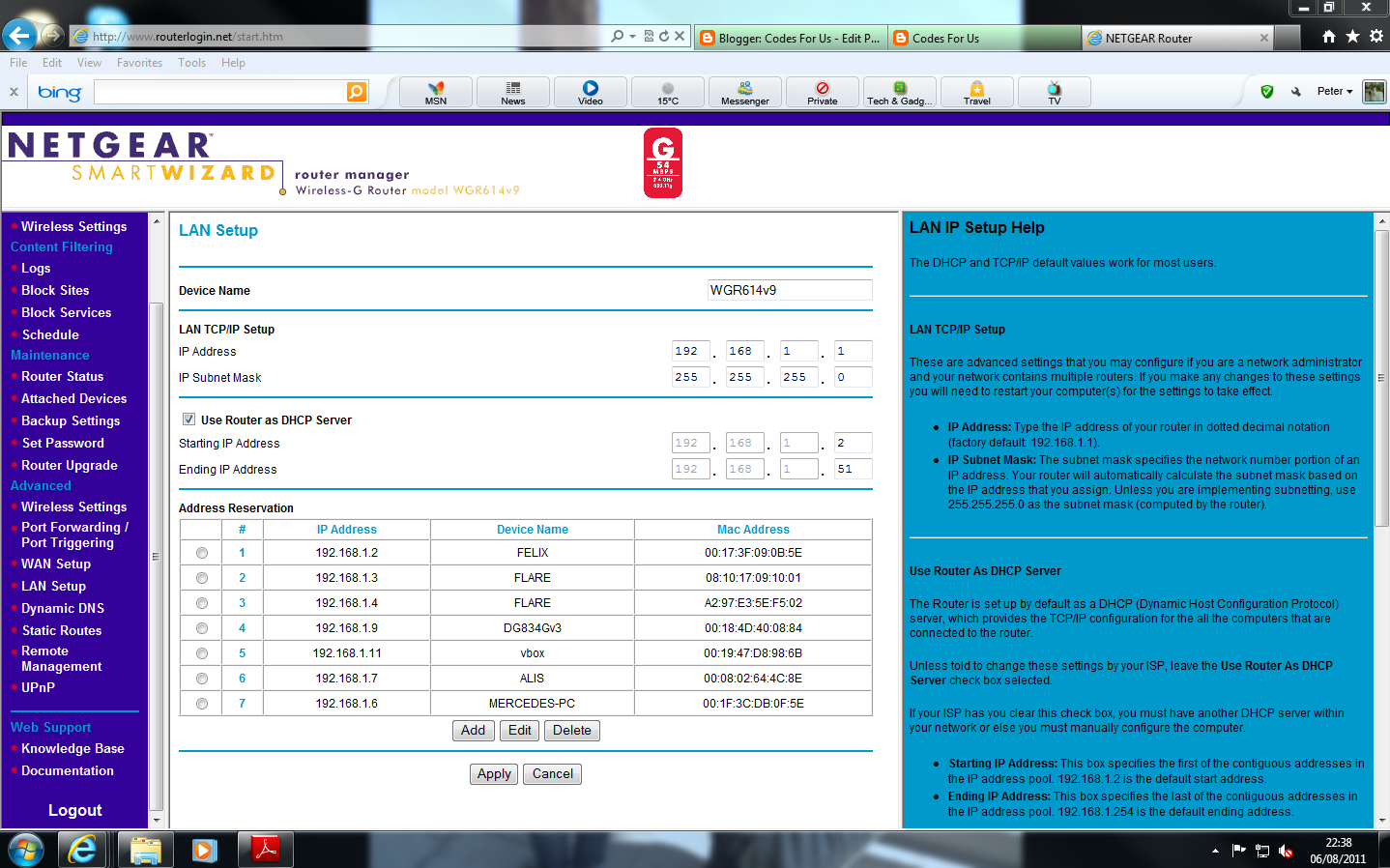Stop loading with address bar X icon
Viewport: 1390px width, 868px height.
tap(680, 36)
